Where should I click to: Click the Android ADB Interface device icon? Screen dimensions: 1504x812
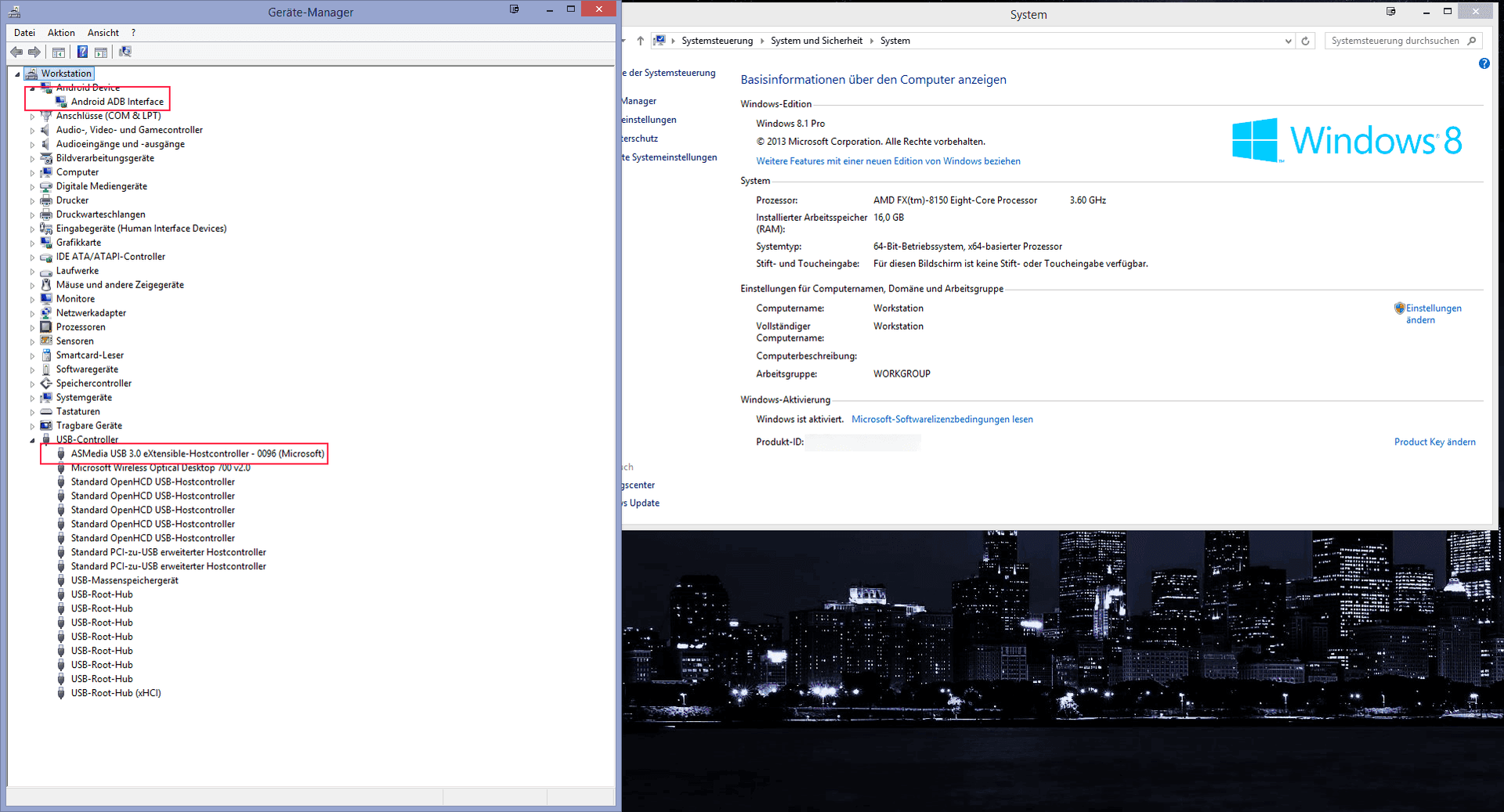pos(61,102)
